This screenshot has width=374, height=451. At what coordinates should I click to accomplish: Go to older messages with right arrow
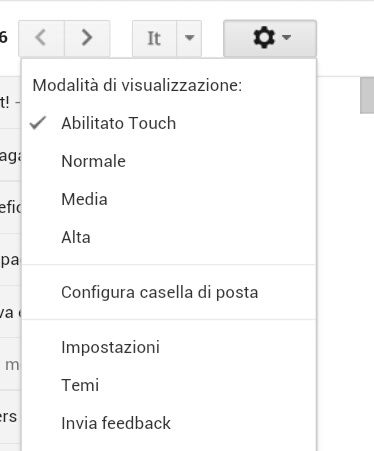coord(87,38)
